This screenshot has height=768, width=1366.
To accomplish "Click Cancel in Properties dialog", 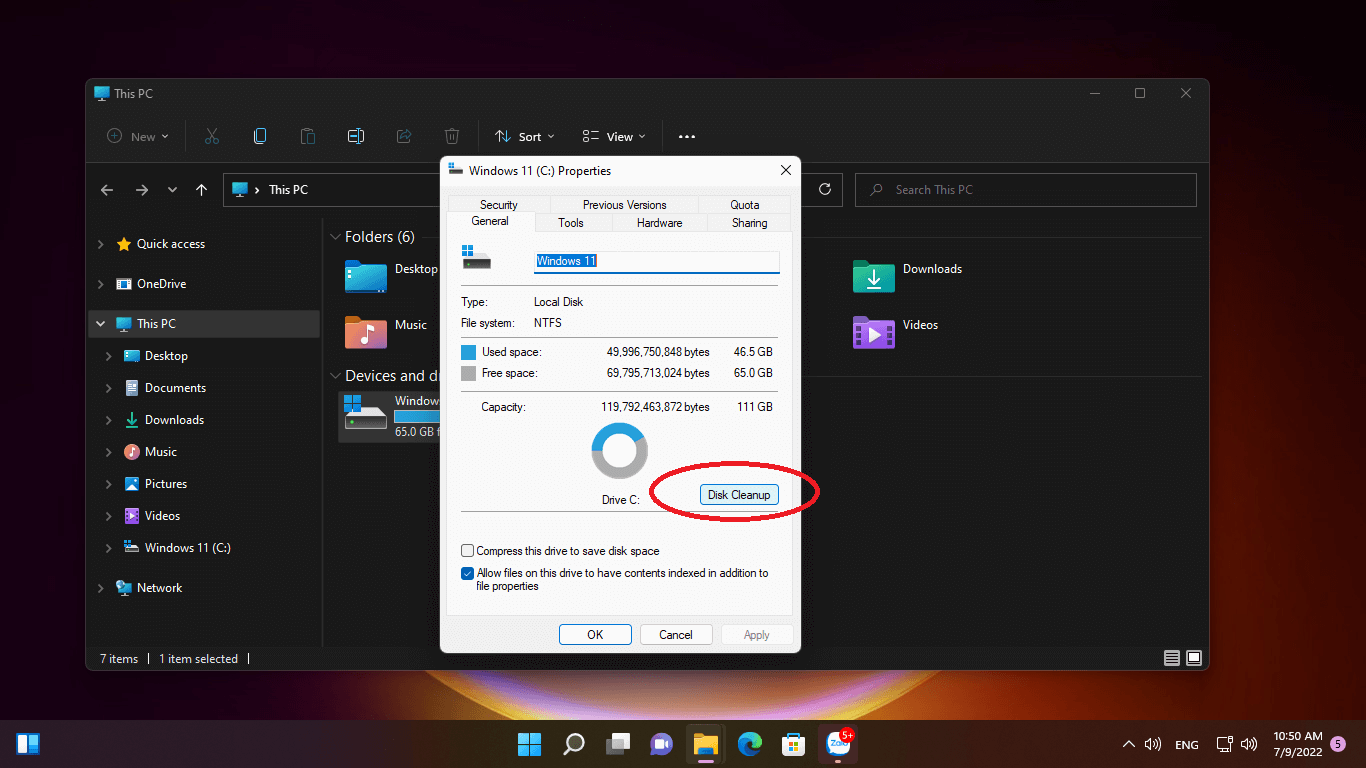I will 676,634.
